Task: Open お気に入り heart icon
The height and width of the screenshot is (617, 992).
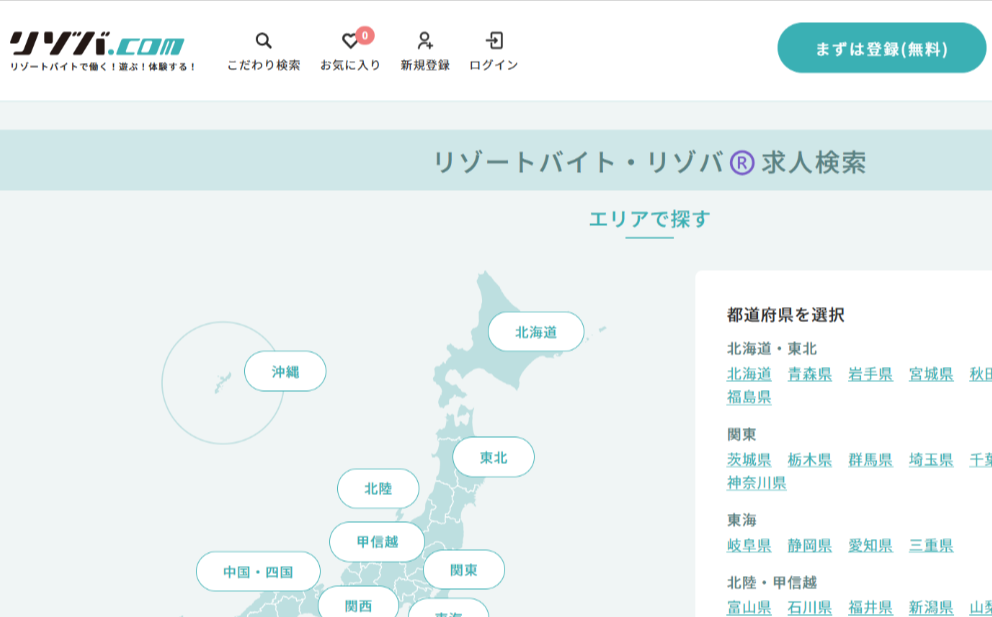Action: (x=350, y=41)
